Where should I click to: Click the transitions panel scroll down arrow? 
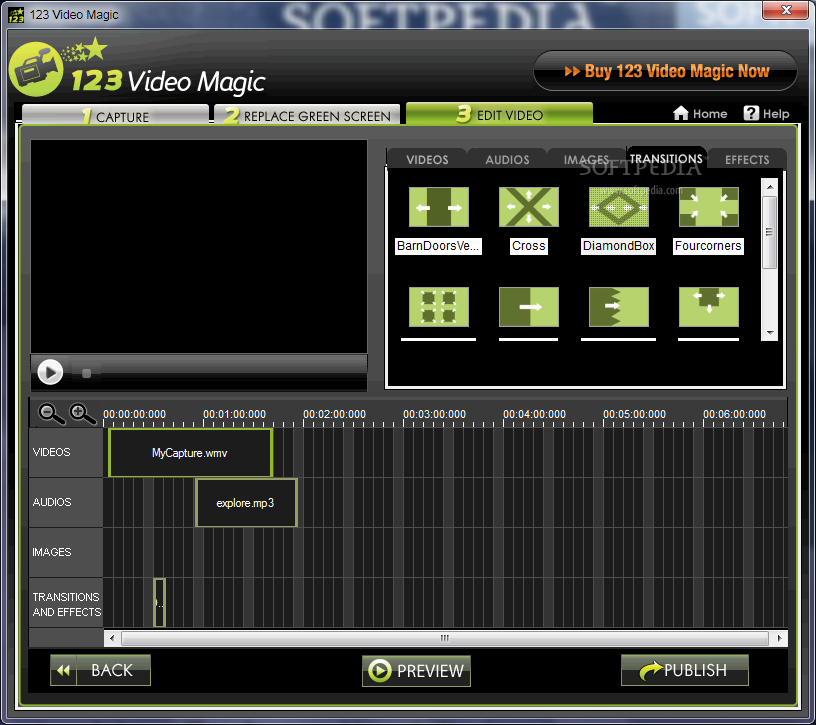point(770,333)
